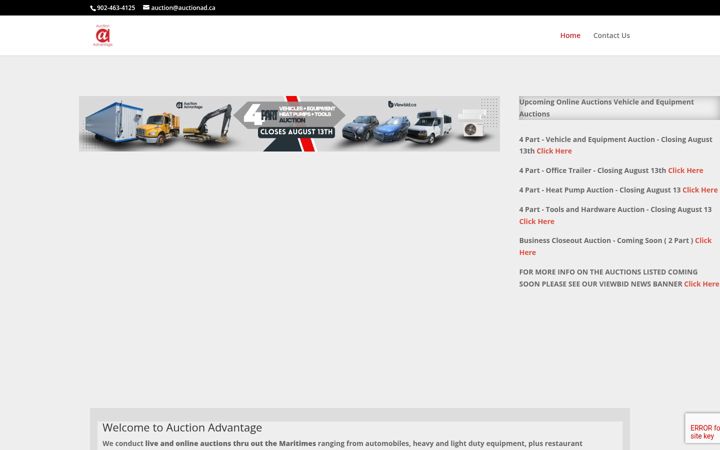Click the reCAPTCHA error badge
This screenshot has height=450, width=720.
coord(703,428)
